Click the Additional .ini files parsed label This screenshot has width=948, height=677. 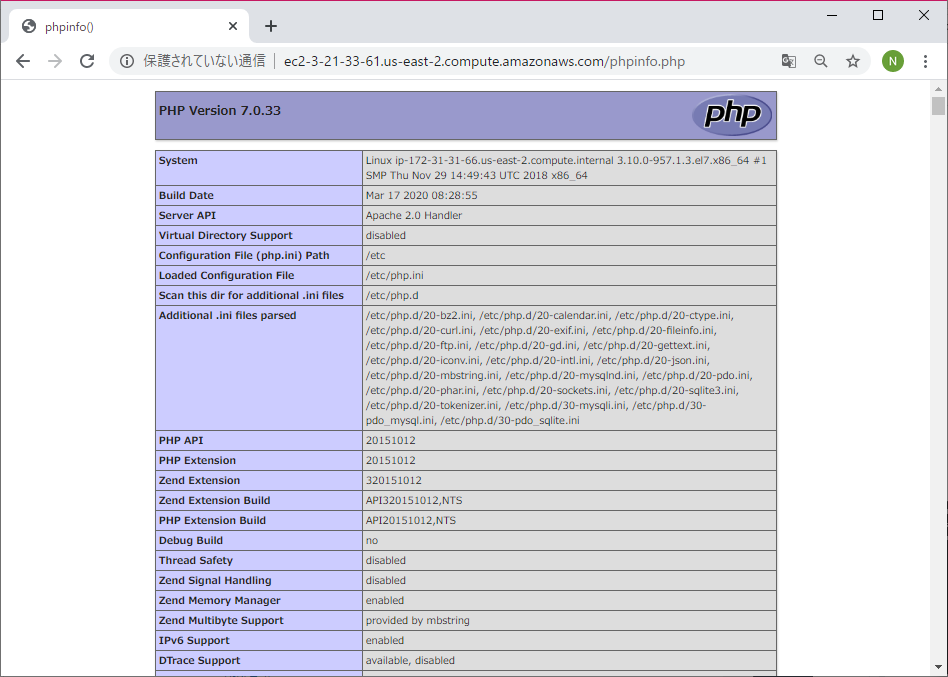pos(227,316)
